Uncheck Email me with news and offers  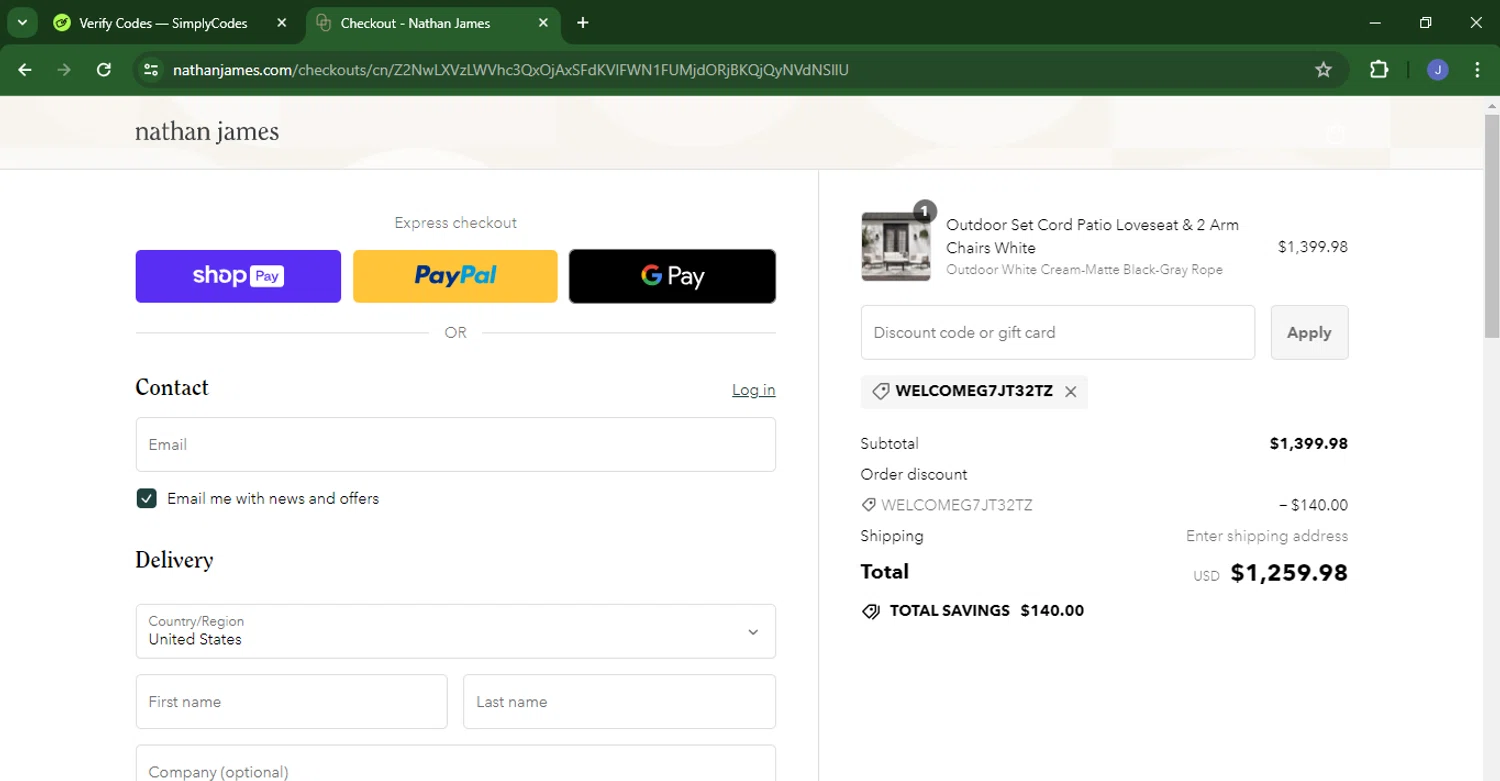pyautogui.click(x=147, y=498)
